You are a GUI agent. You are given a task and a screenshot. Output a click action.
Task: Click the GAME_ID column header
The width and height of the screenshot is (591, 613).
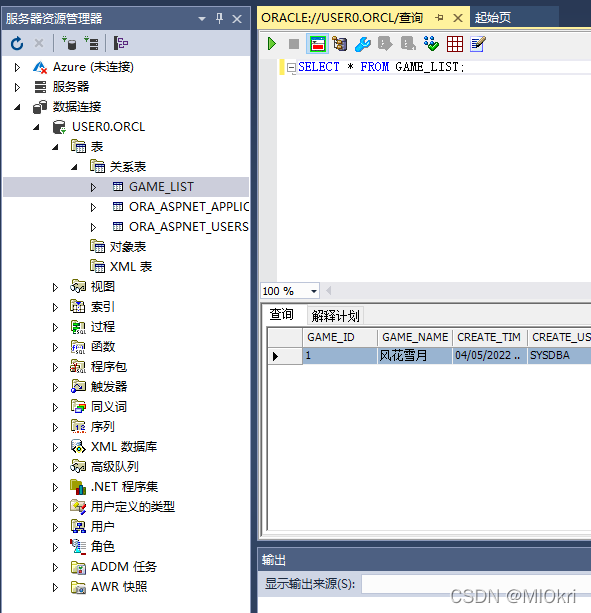(340, 337)
